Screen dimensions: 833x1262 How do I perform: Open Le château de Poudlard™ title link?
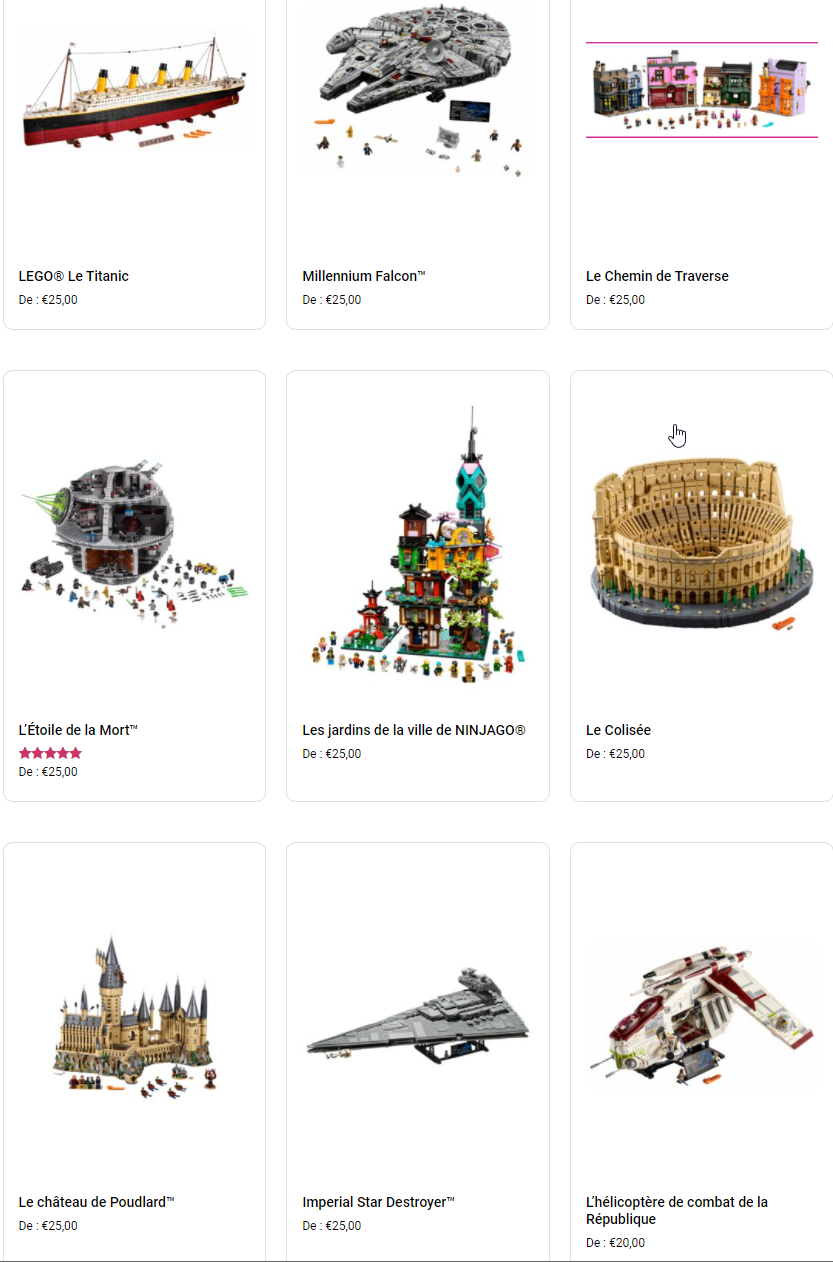[97, 1202]
